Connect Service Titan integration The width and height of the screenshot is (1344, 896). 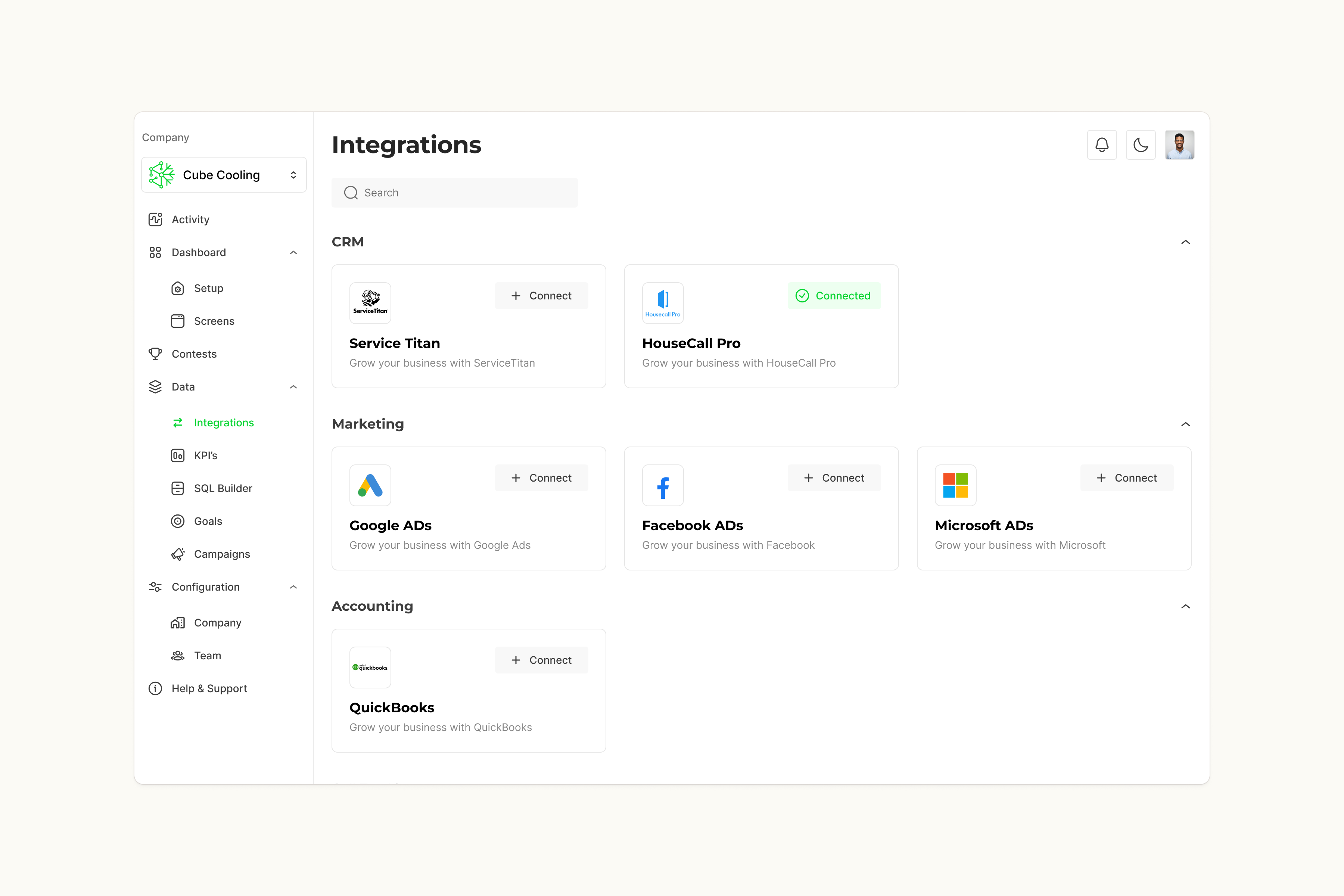(541, 295)
